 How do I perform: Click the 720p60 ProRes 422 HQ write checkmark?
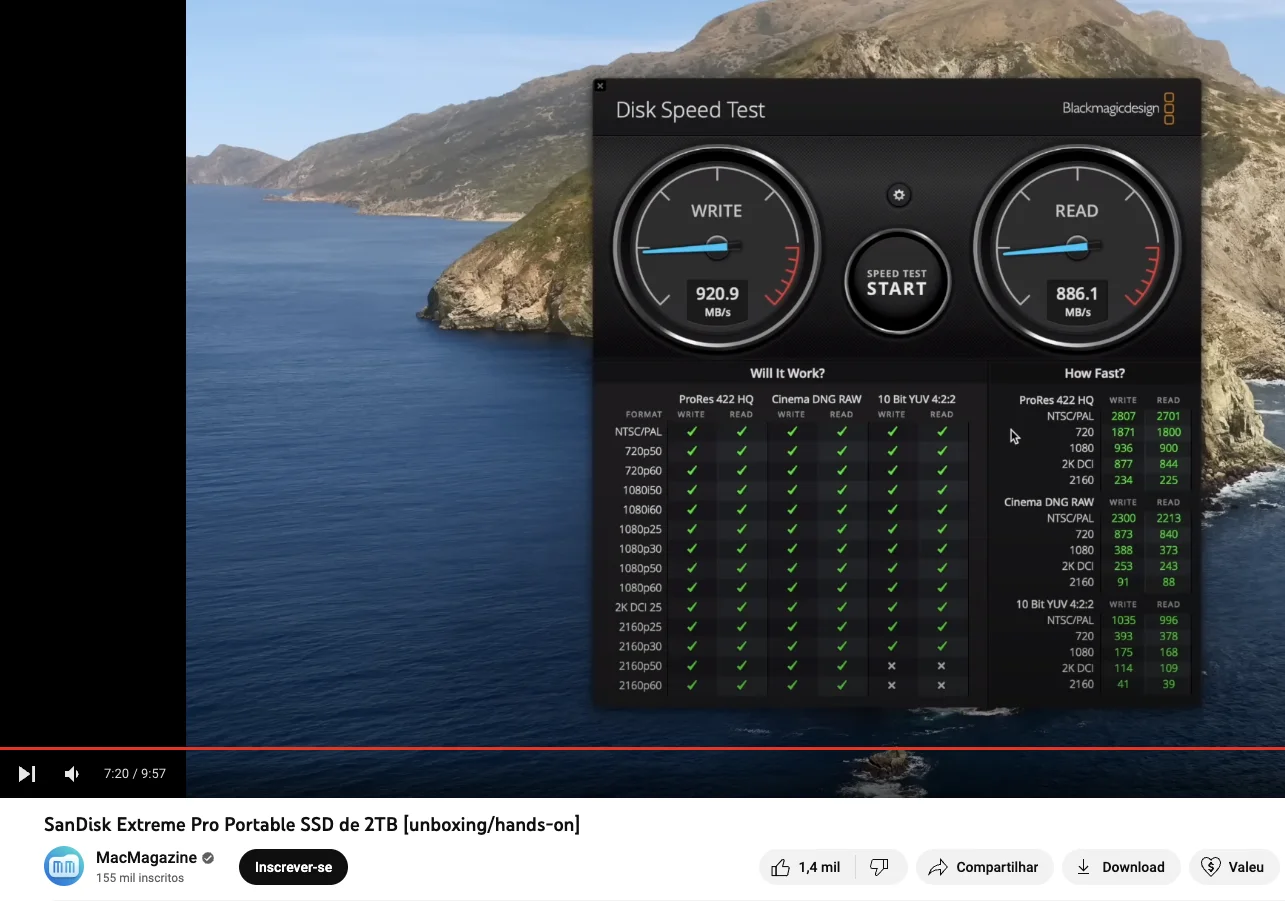[x=691, y=471]
